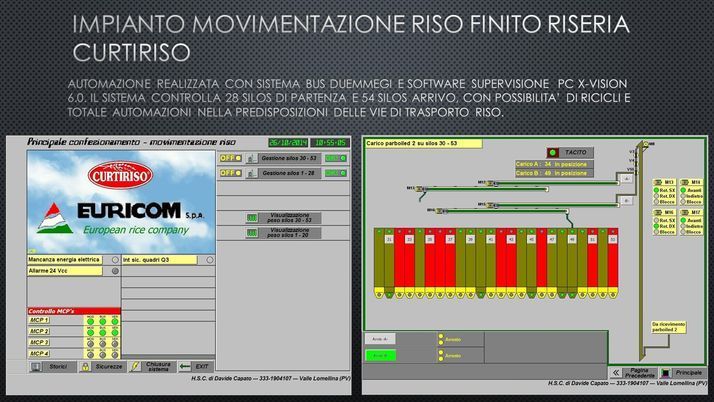Click green status indicator right of Gestione silos 1 - 28

[336, 173]
